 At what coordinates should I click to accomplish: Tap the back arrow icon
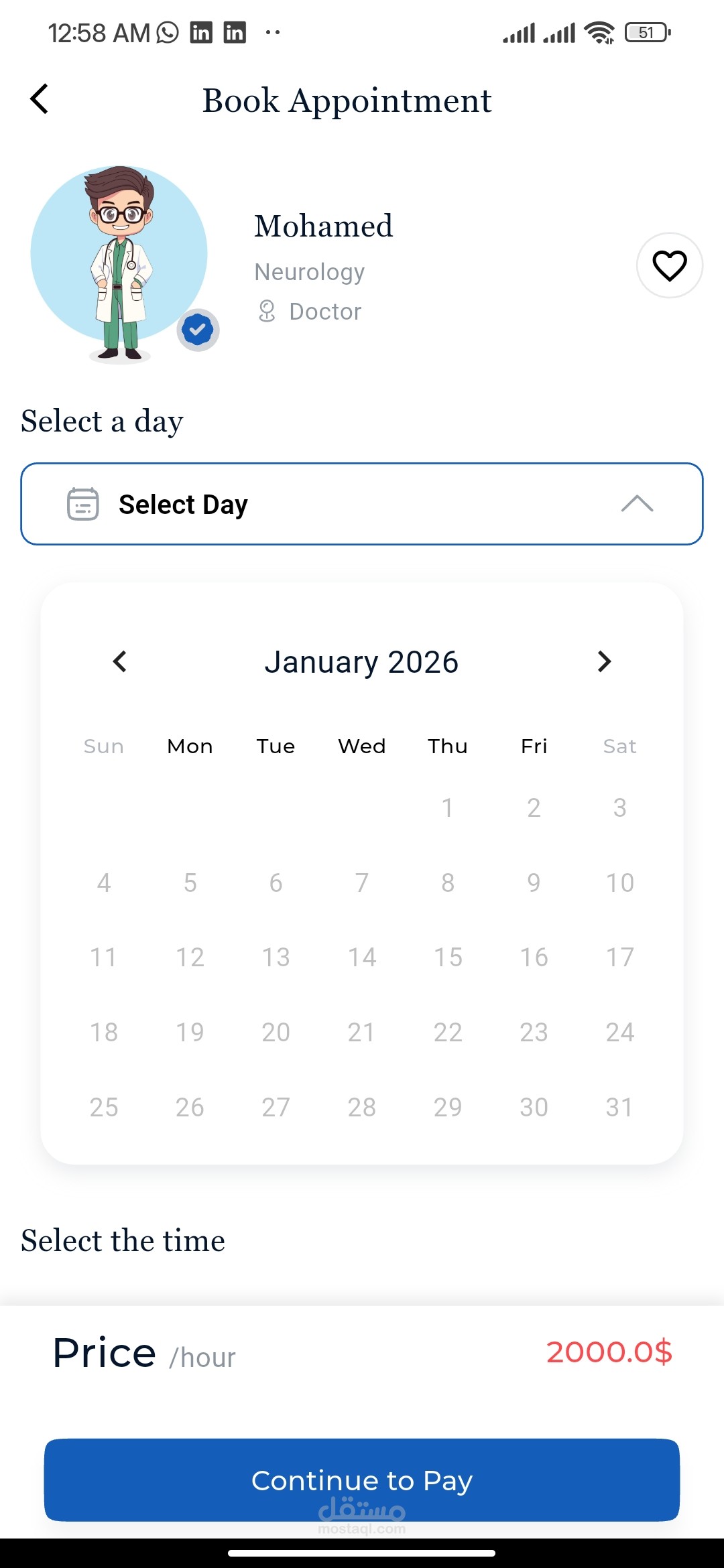pyautogui.click(x=40, y=99)
